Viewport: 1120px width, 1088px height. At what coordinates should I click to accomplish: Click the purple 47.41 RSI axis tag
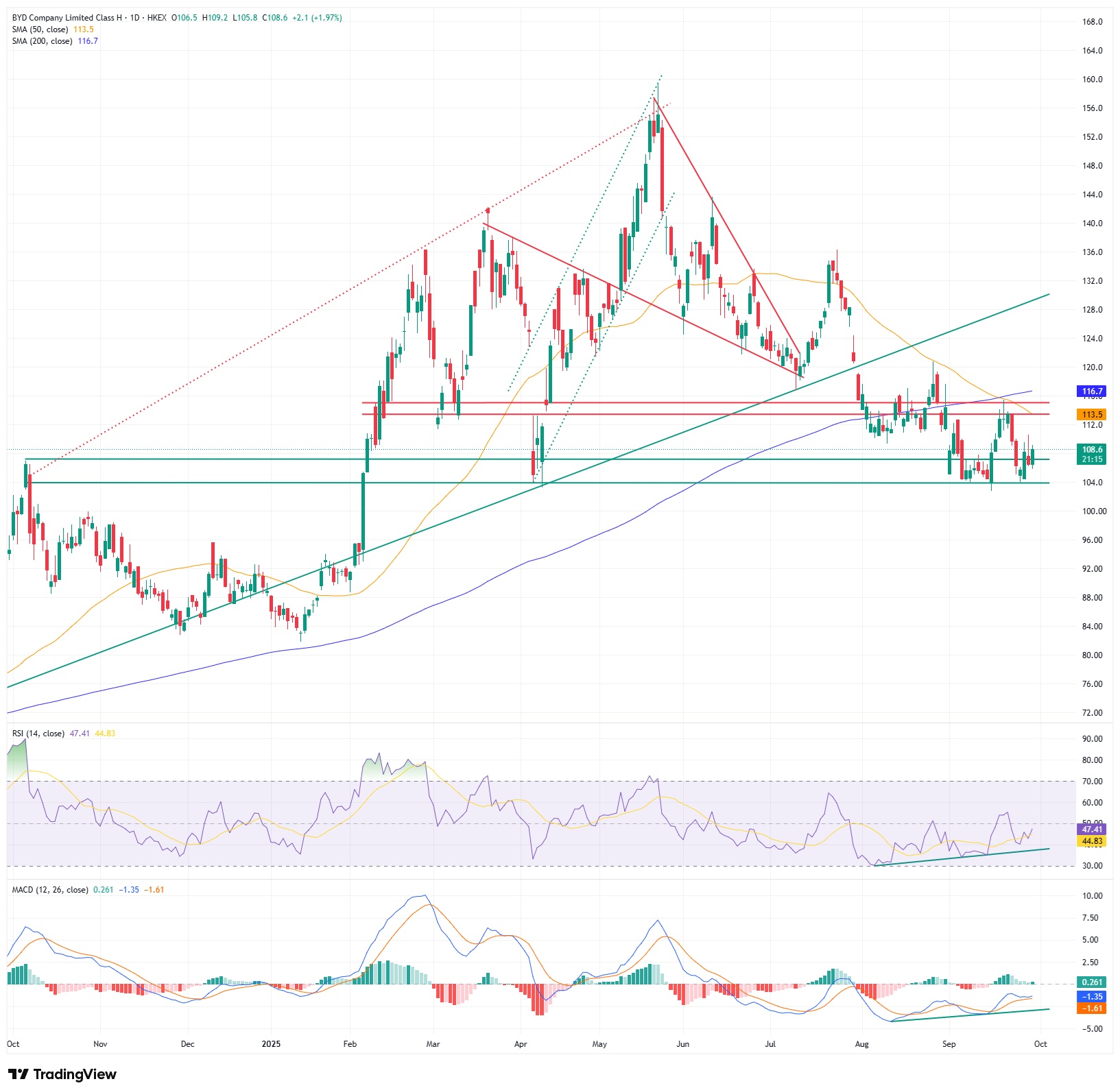tap(1092, 830)
